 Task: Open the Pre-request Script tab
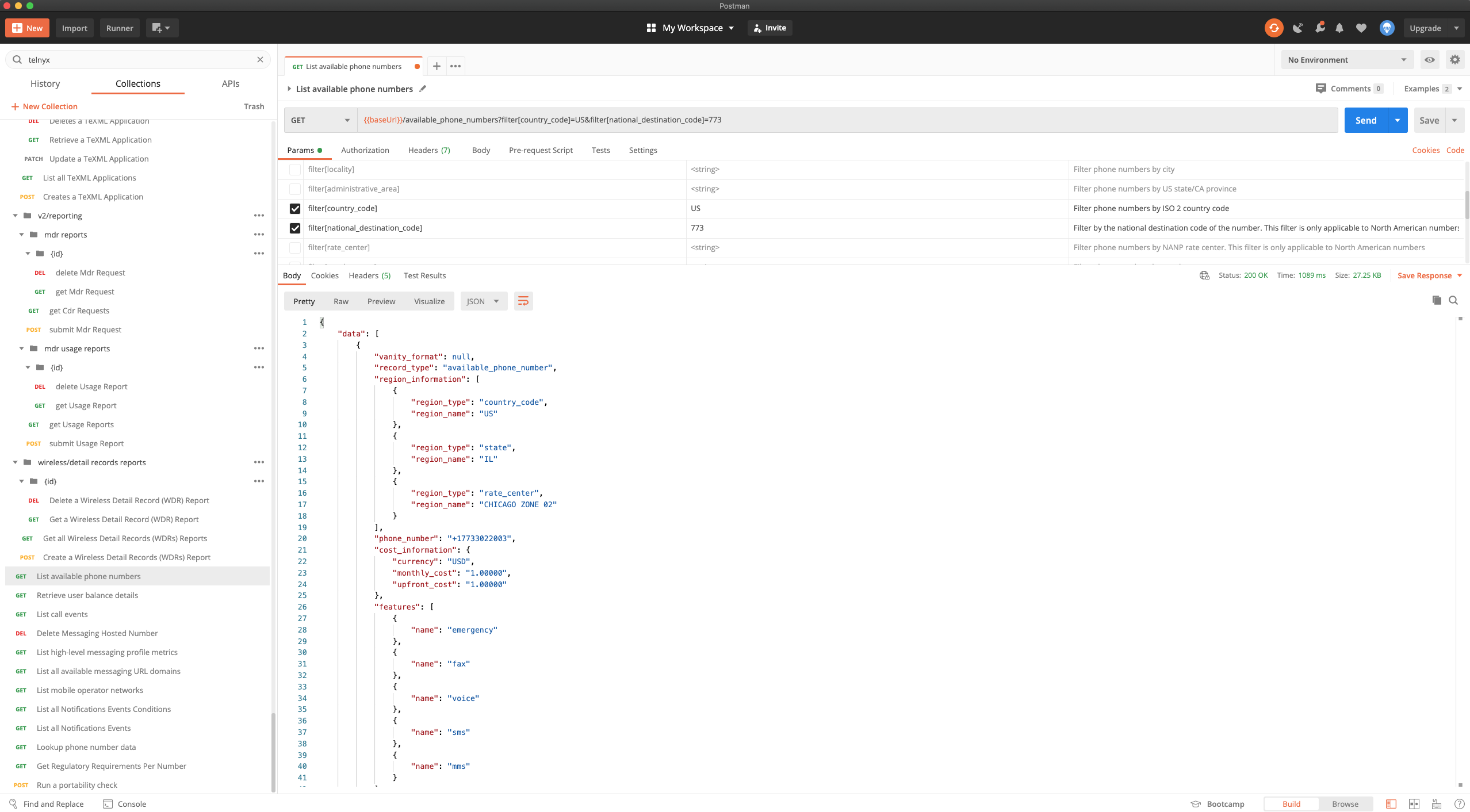541,150
